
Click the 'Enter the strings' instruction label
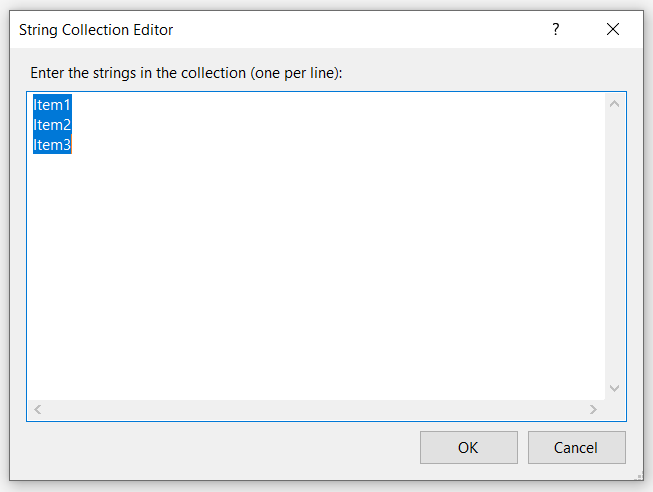187,73
